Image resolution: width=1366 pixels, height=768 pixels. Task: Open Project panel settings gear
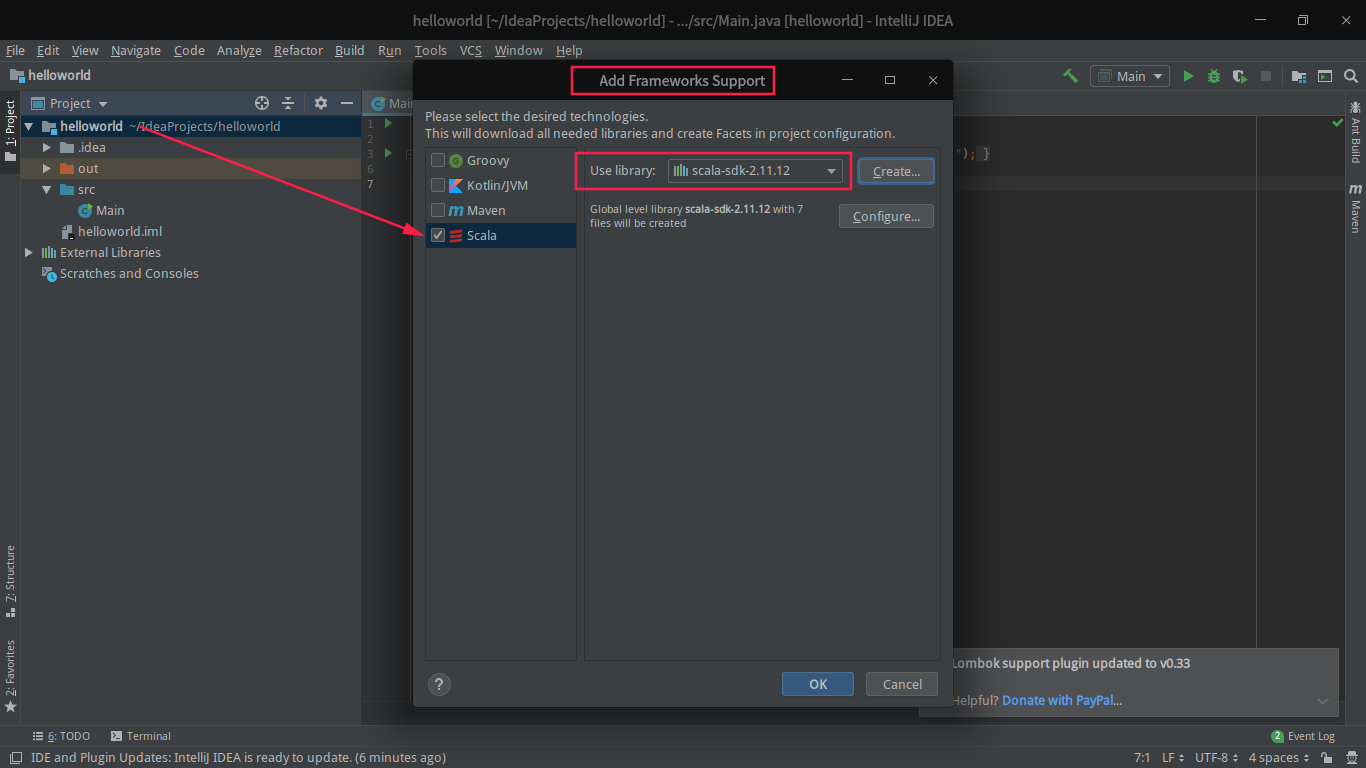[321, 103]
